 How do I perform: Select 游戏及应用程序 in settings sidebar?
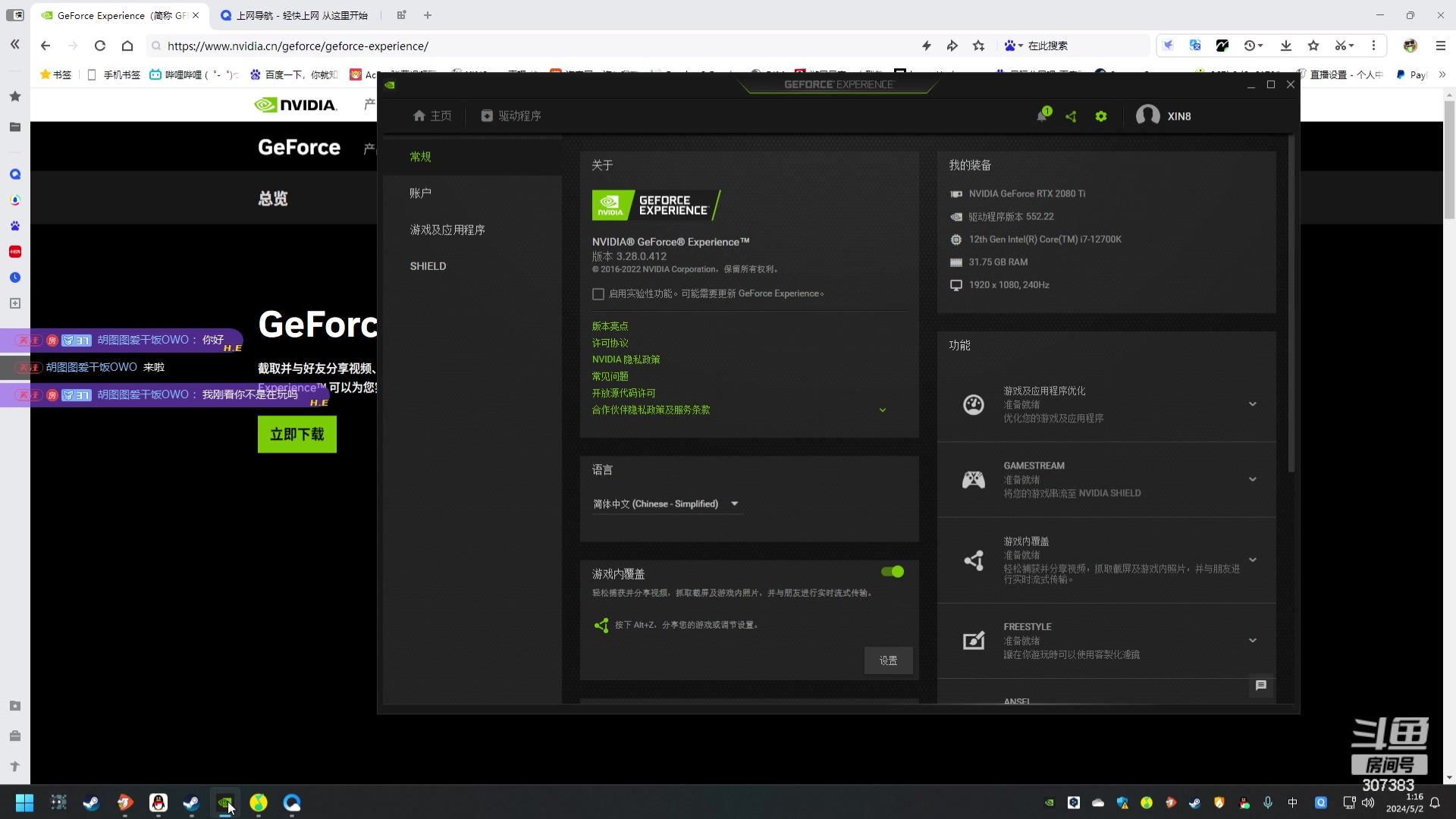pyautogui.click(x=472, y=230)
